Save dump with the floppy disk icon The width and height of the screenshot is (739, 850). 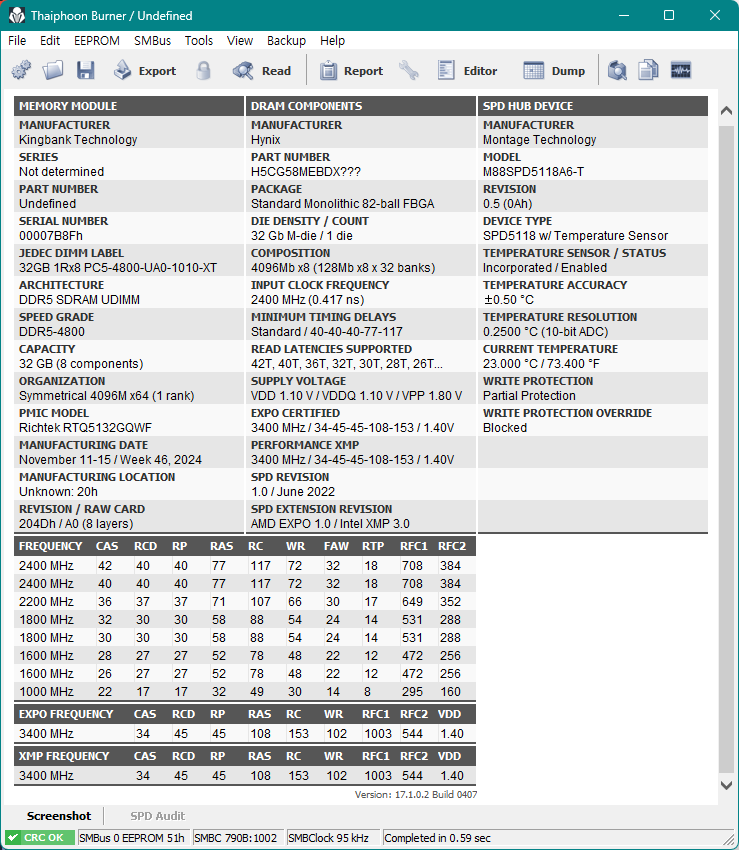pyautogui.click(x=86, y=70)
